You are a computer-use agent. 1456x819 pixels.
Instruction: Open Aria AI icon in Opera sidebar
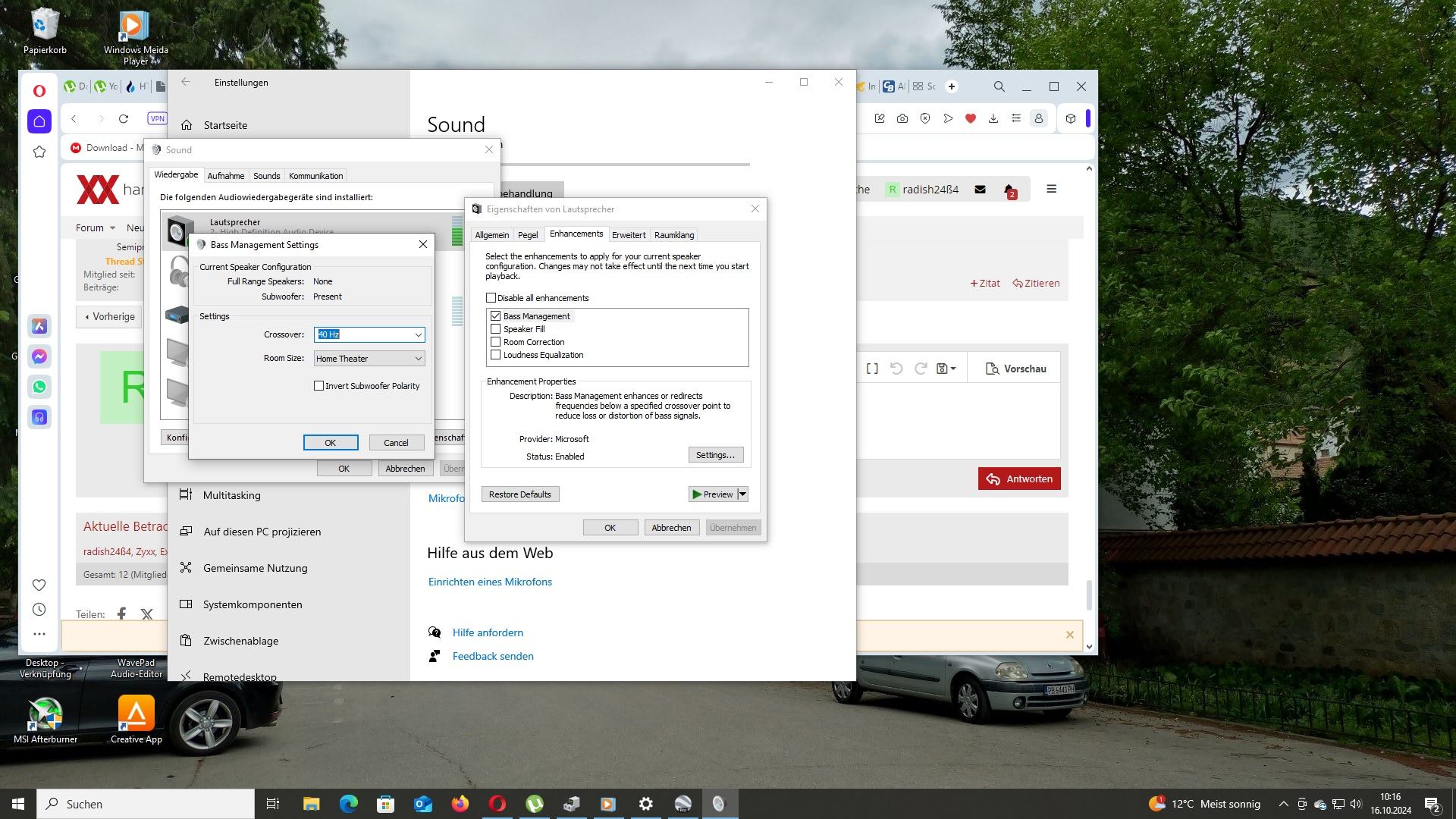click(x=39, y=326)
